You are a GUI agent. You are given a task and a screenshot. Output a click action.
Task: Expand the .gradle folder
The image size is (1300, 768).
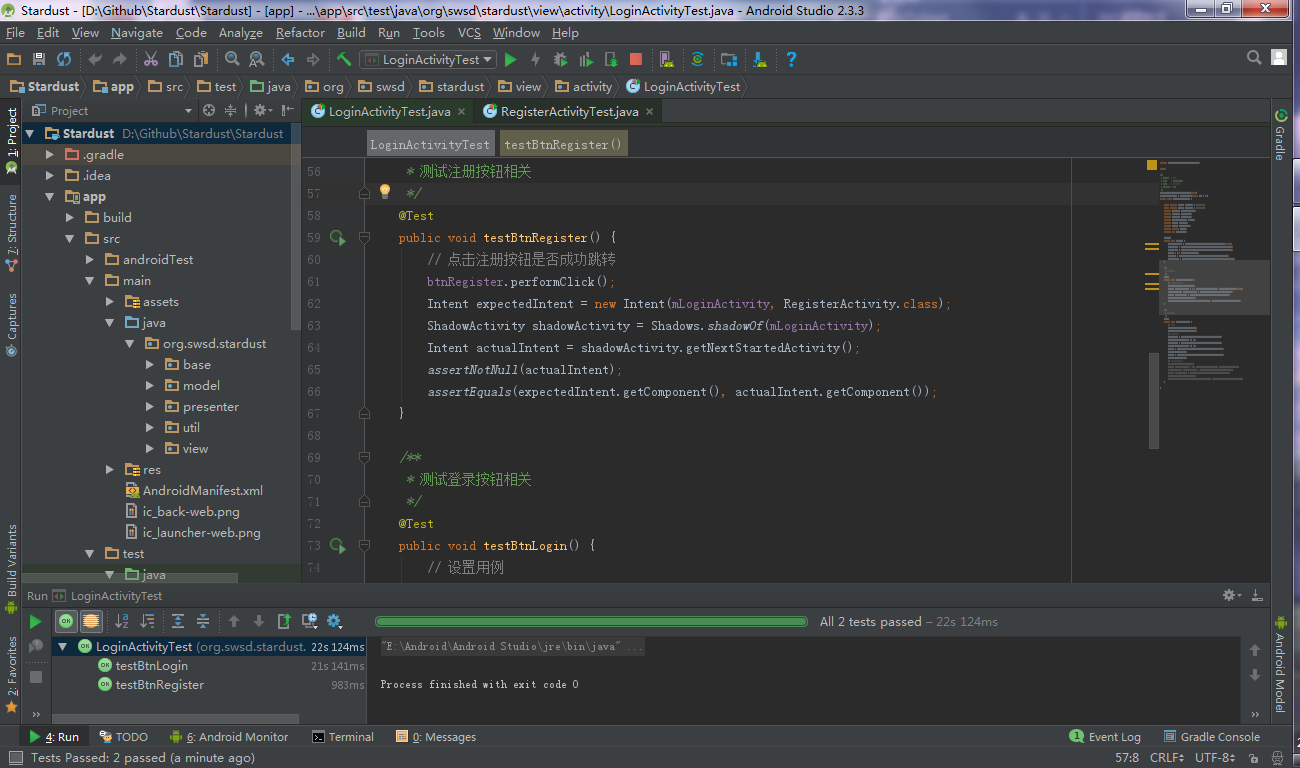pyautogui.click(x=51, y=155)
